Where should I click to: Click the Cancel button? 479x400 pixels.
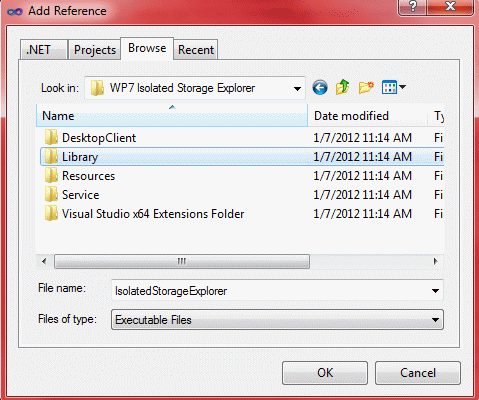[418, 373]
